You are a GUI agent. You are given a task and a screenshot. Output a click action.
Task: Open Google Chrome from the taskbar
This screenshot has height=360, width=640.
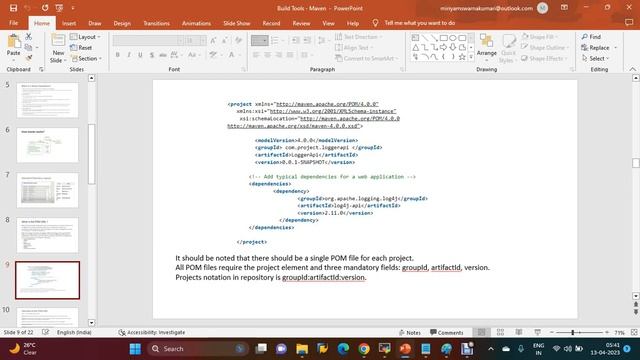[x=364, y=349]
